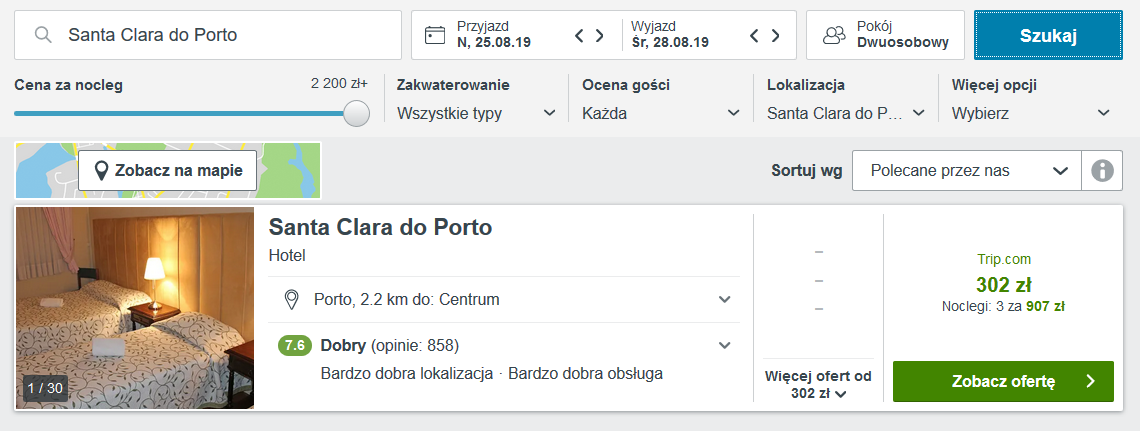
Task: Open the arrival date calendar icon
Action: click(x=435, y=35)
